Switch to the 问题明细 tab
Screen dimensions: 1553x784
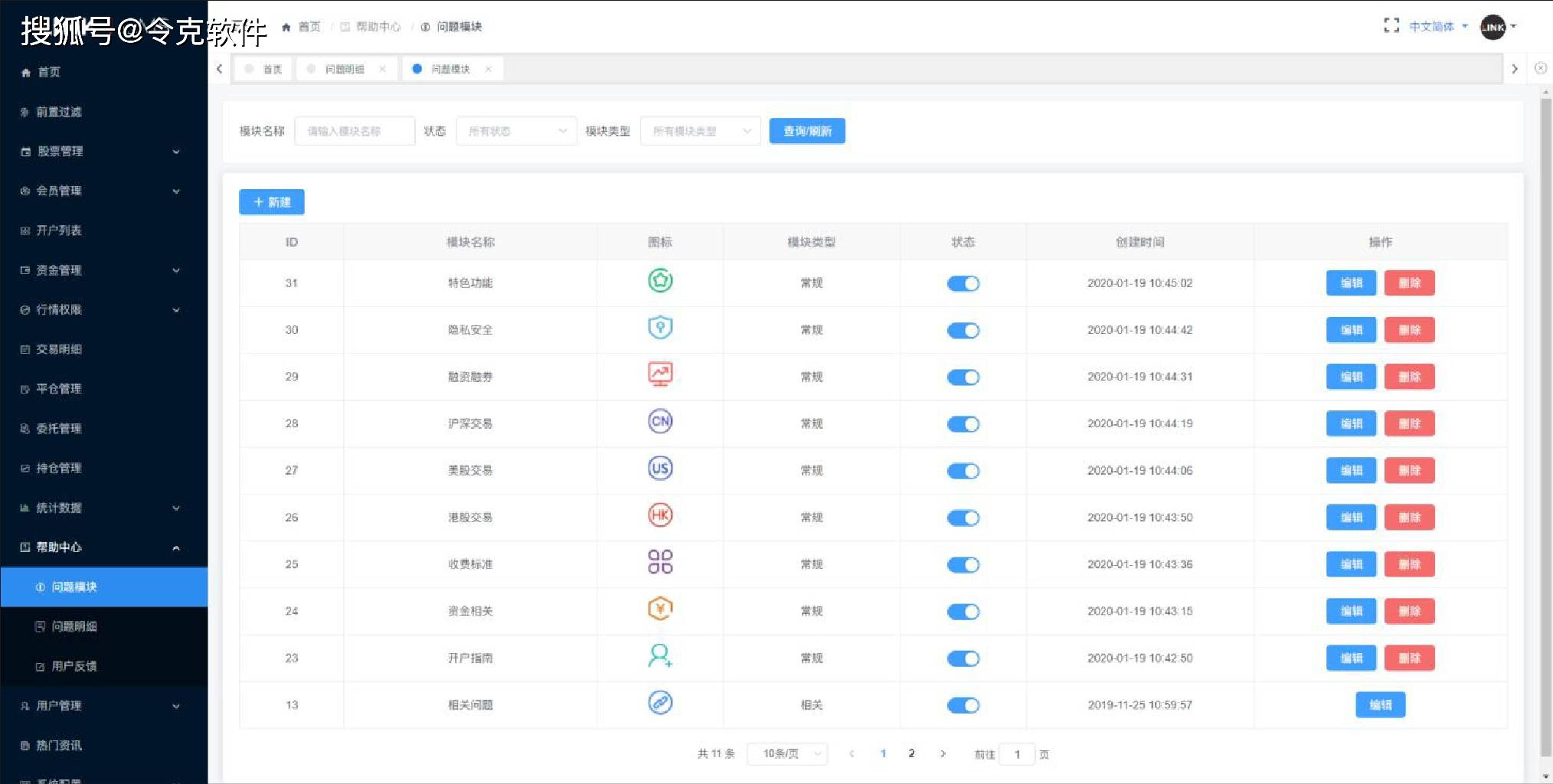[345, 69]
